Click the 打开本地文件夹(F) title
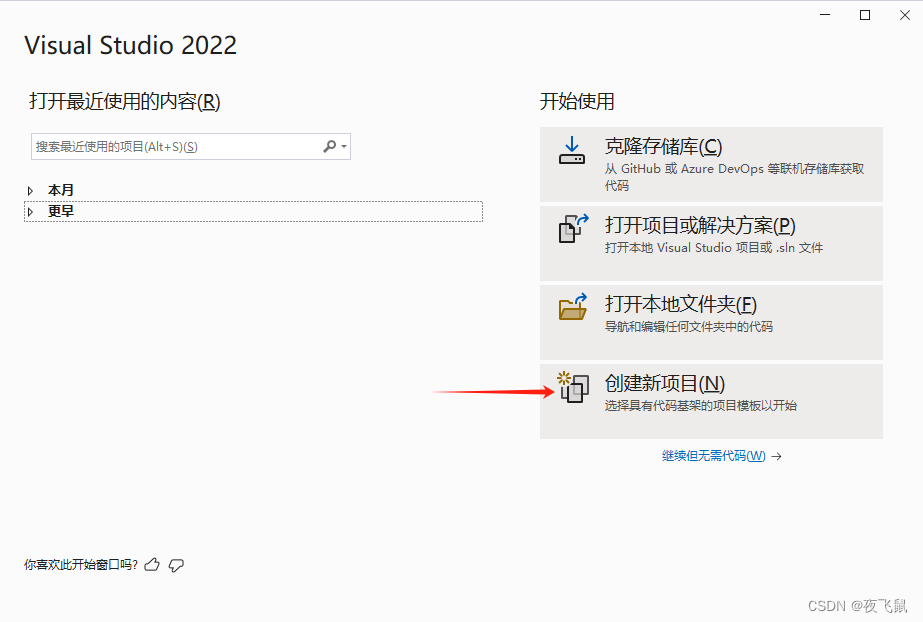This screenshot has height=622, width=923. click(x=680, y=304)
